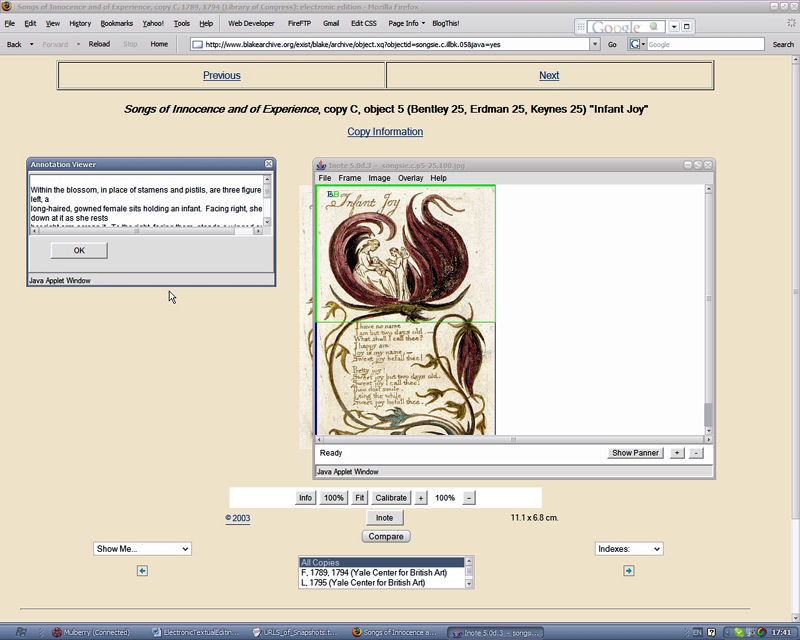
Task: Zoom in with Inote plus button
Action: [x=677, y=453]
